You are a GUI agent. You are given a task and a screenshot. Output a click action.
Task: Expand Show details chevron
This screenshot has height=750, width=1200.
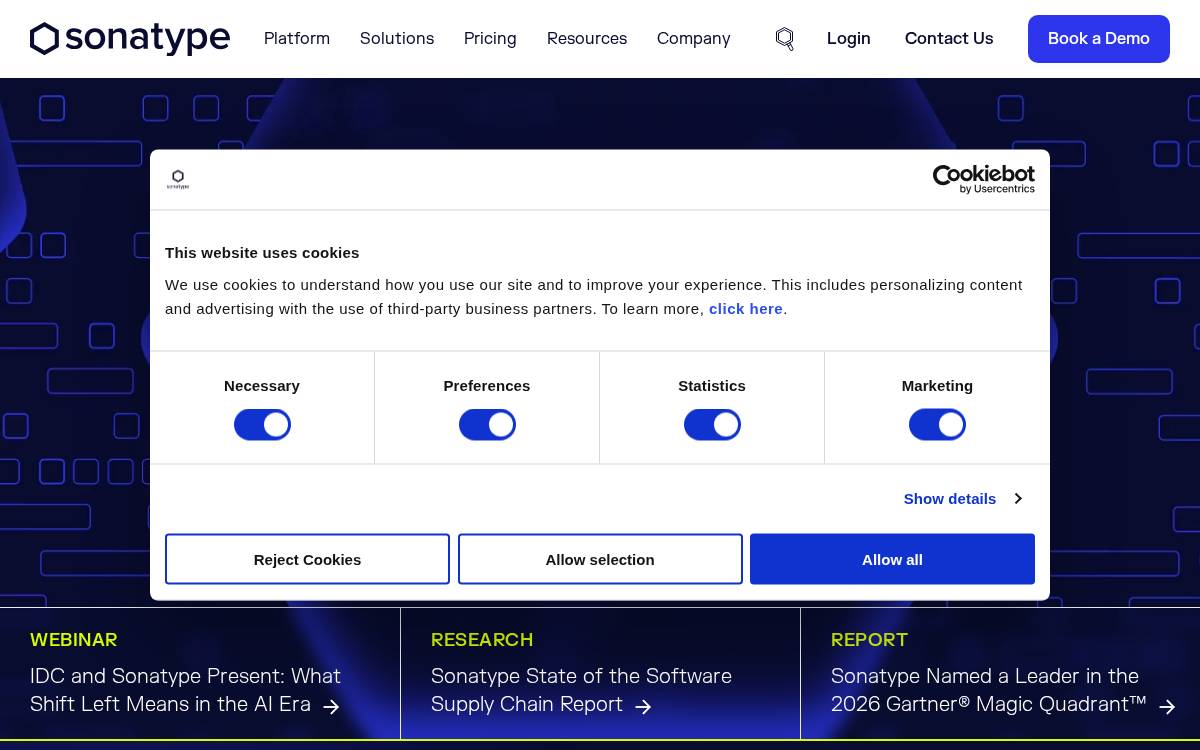pyautogui.click(x=1018, y=498)
